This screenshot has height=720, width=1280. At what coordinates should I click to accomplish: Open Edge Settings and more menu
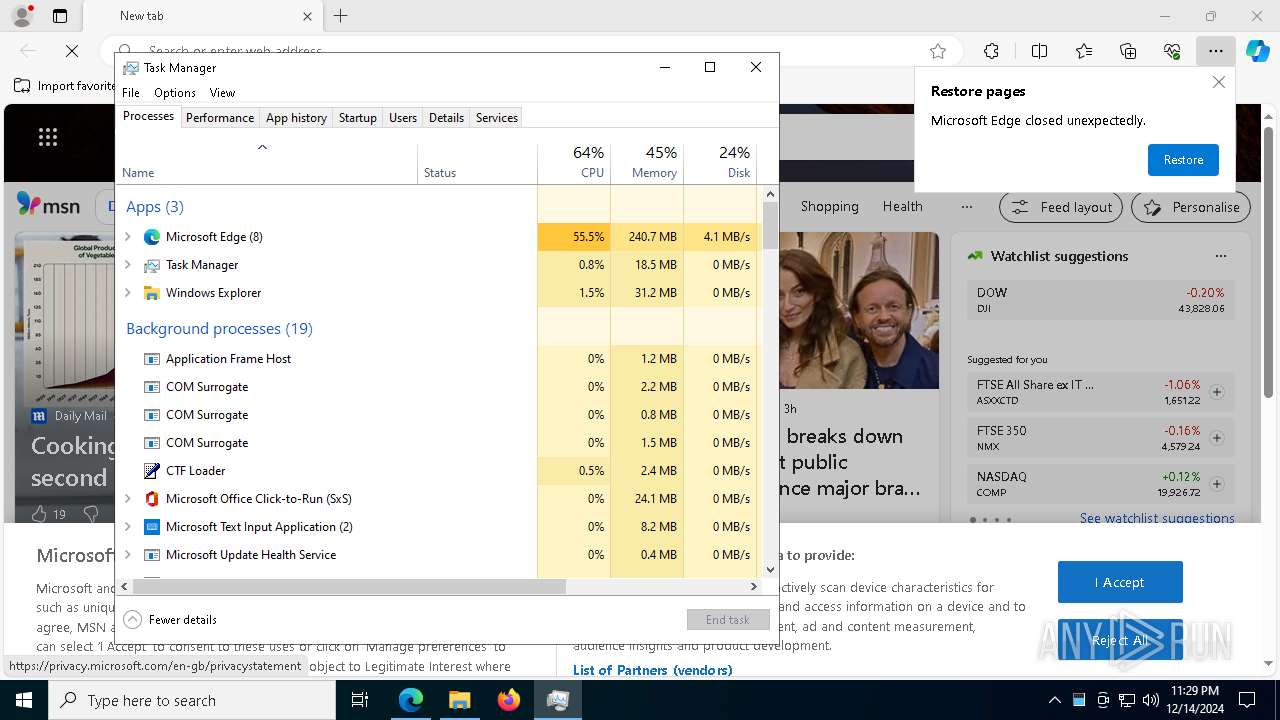[1215, 51]
